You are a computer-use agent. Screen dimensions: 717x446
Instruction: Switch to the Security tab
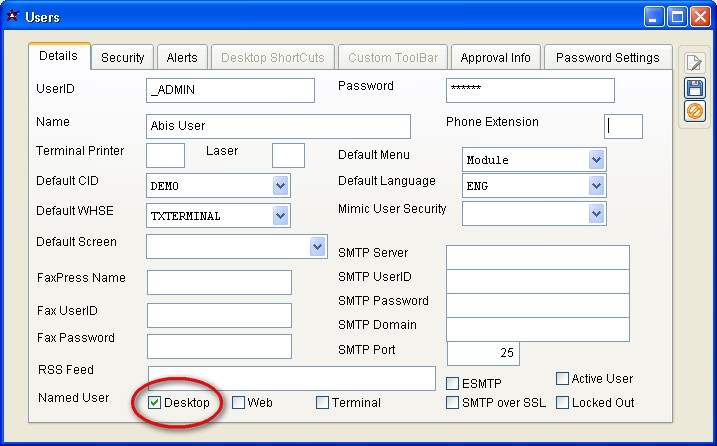pos(123,58)
